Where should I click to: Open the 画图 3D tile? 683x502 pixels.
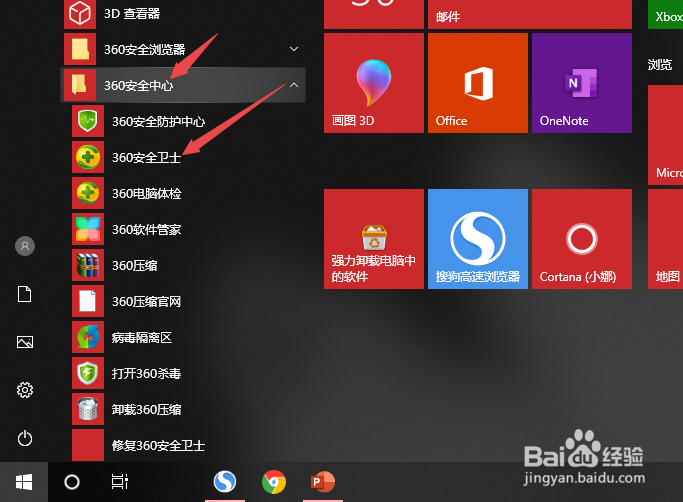[x=374, y=83]
